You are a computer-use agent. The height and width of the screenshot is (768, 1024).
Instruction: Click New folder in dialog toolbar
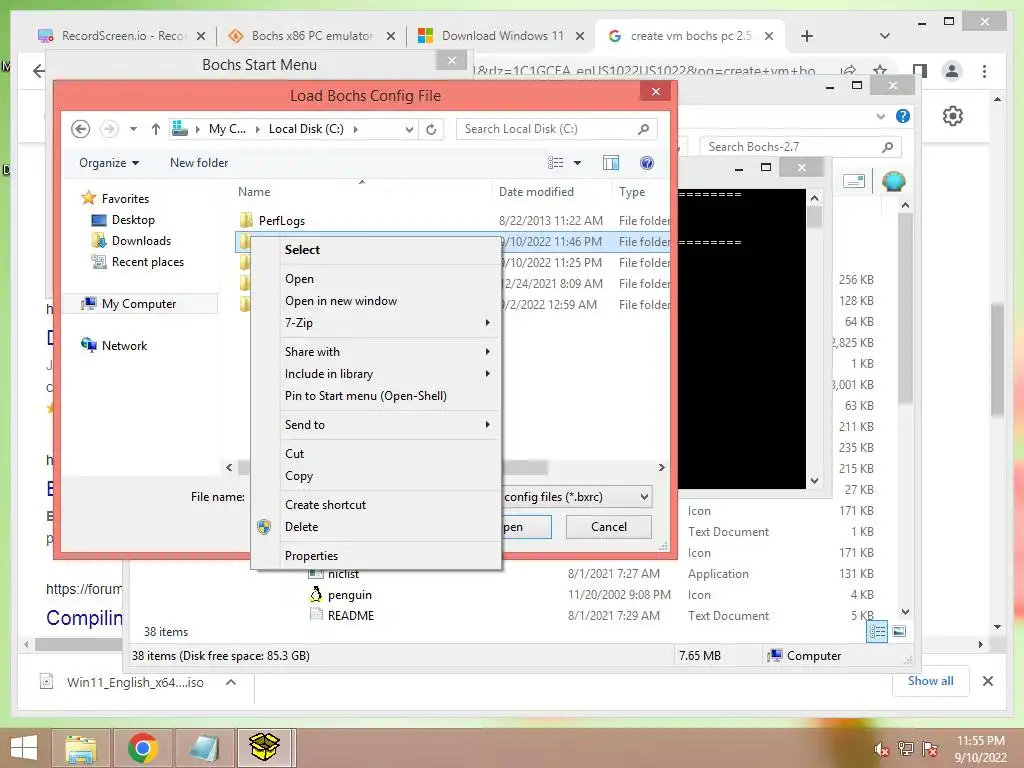(199, 163)
